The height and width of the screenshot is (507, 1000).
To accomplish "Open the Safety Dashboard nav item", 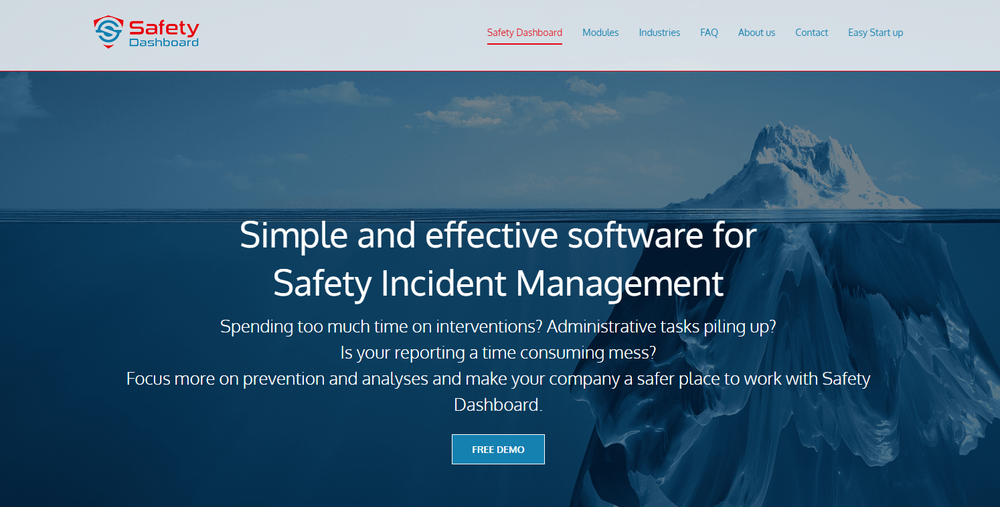I will 524,33.
